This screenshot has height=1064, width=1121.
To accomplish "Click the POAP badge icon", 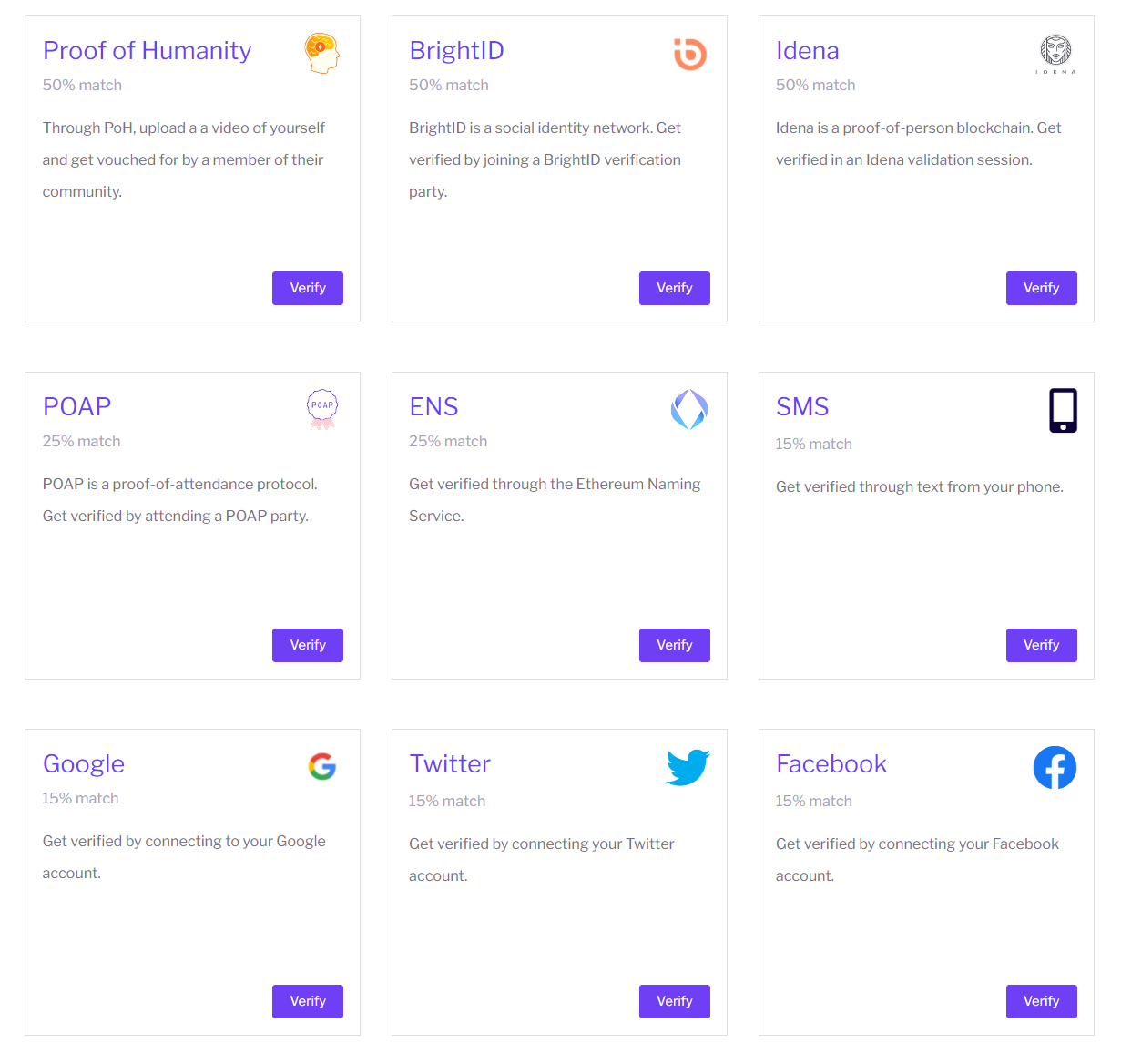I will pyautogui.click(x=322, y=409).
